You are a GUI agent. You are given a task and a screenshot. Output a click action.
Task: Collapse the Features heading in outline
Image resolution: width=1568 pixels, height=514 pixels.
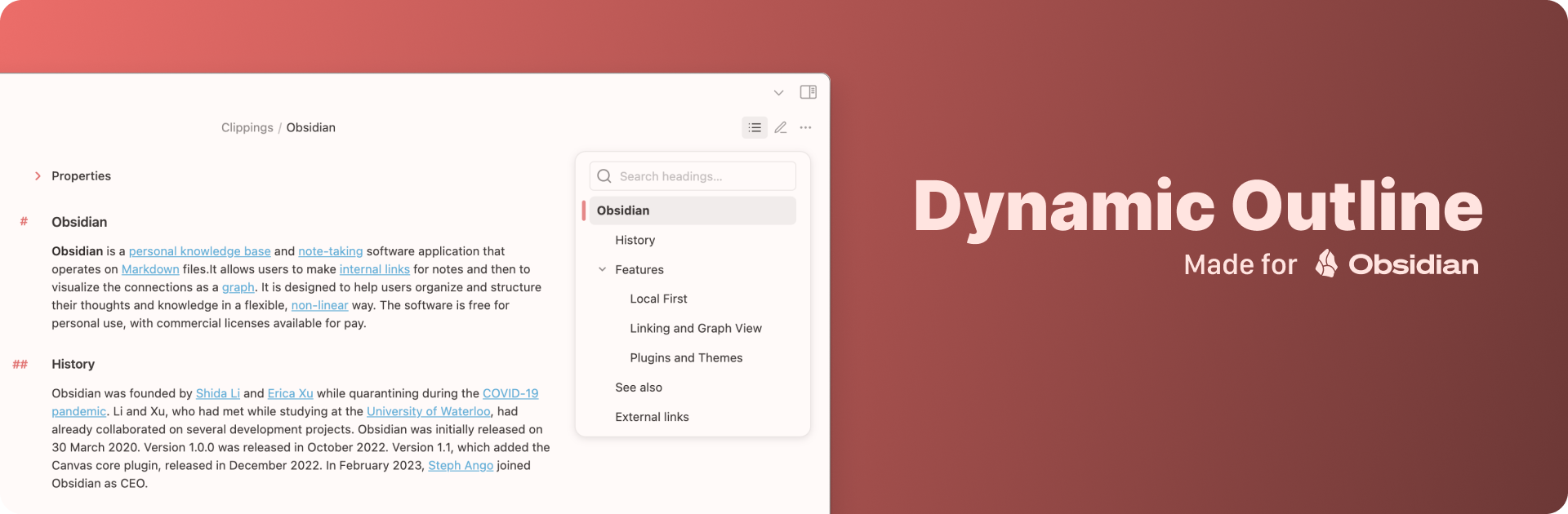[602, 269]
